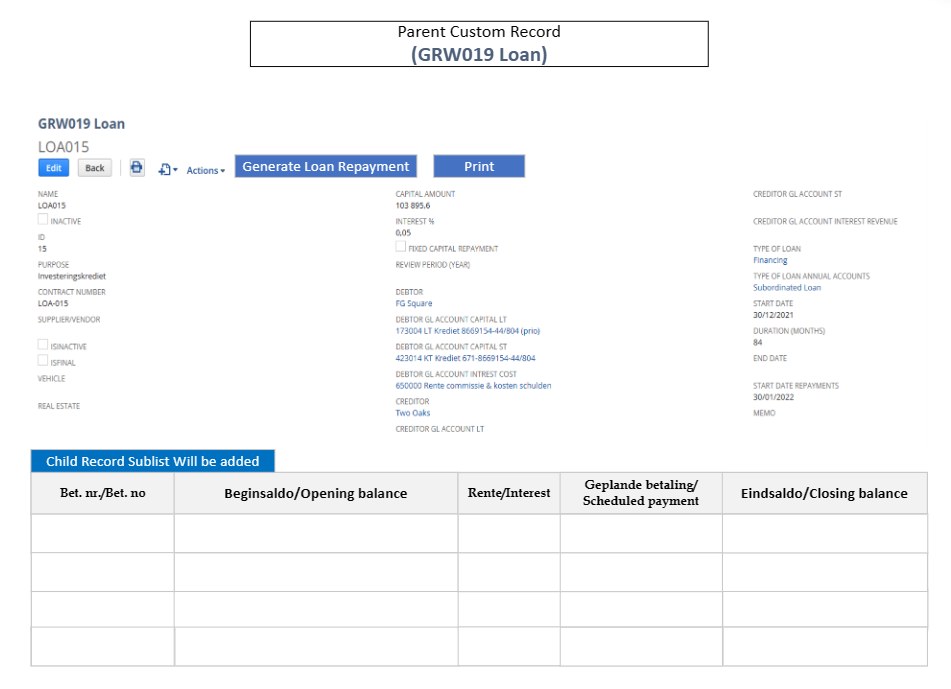Image resolution: width=951 pixels, height=689 pixels.
Task: Open the FG Square debtor link
Action: [x=414, y=303]
